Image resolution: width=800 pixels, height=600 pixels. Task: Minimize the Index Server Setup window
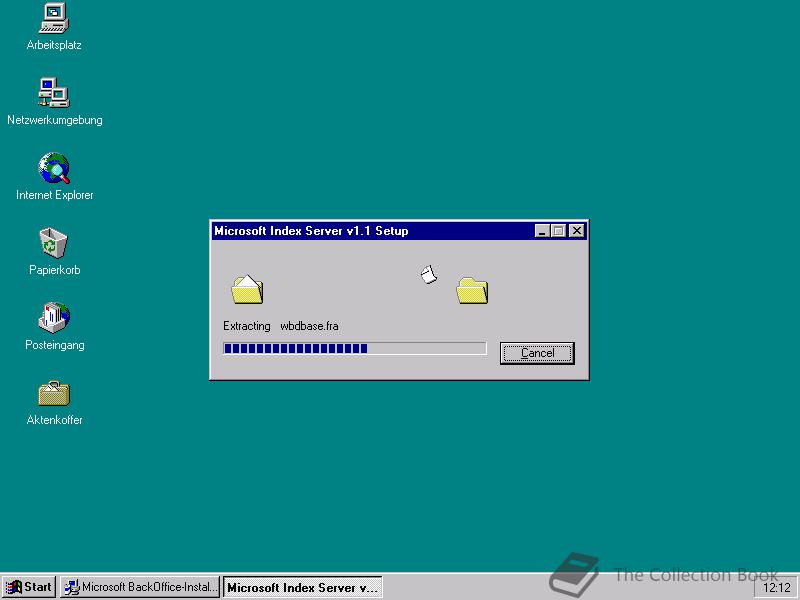click(x=542, y=231)
